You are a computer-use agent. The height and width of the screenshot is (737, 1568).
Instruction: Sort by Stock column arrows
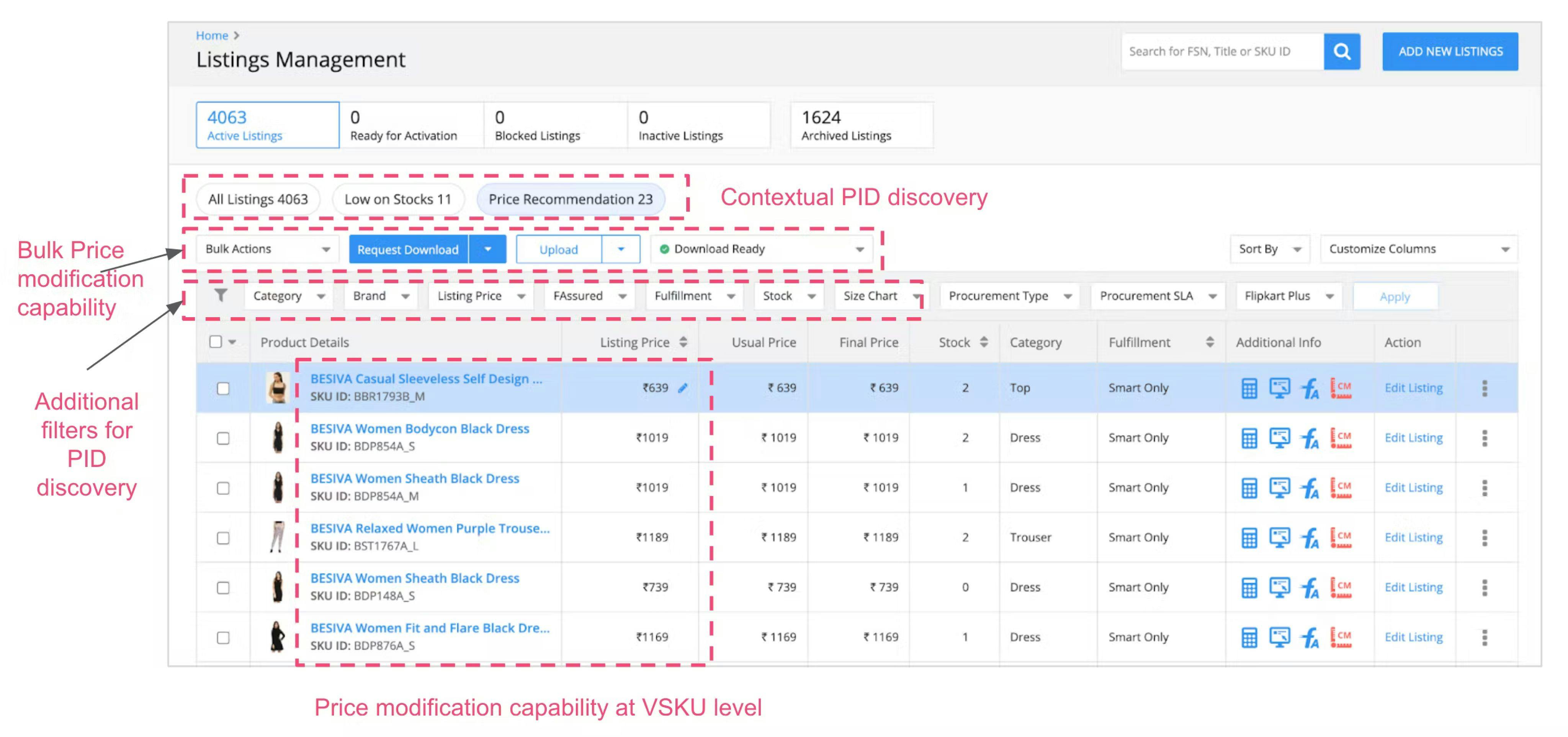point(984,342)
